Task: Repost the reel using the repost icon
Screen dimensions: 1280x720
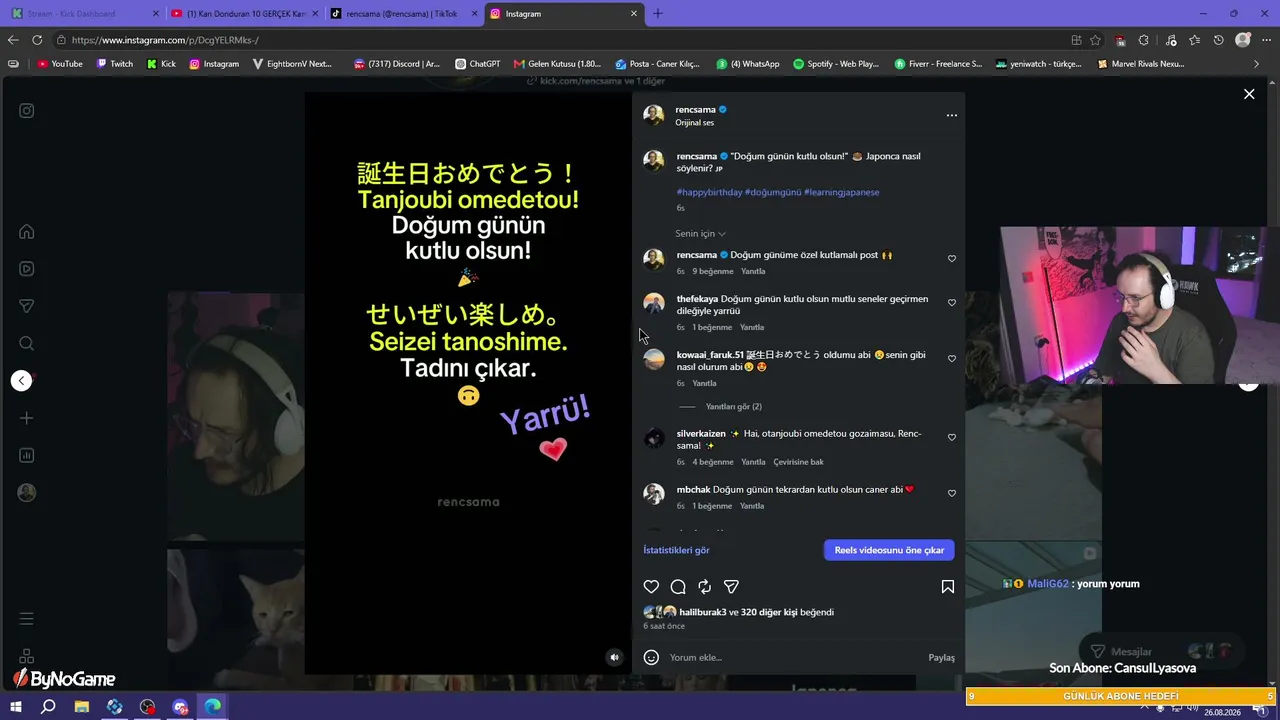Action: 705,587
